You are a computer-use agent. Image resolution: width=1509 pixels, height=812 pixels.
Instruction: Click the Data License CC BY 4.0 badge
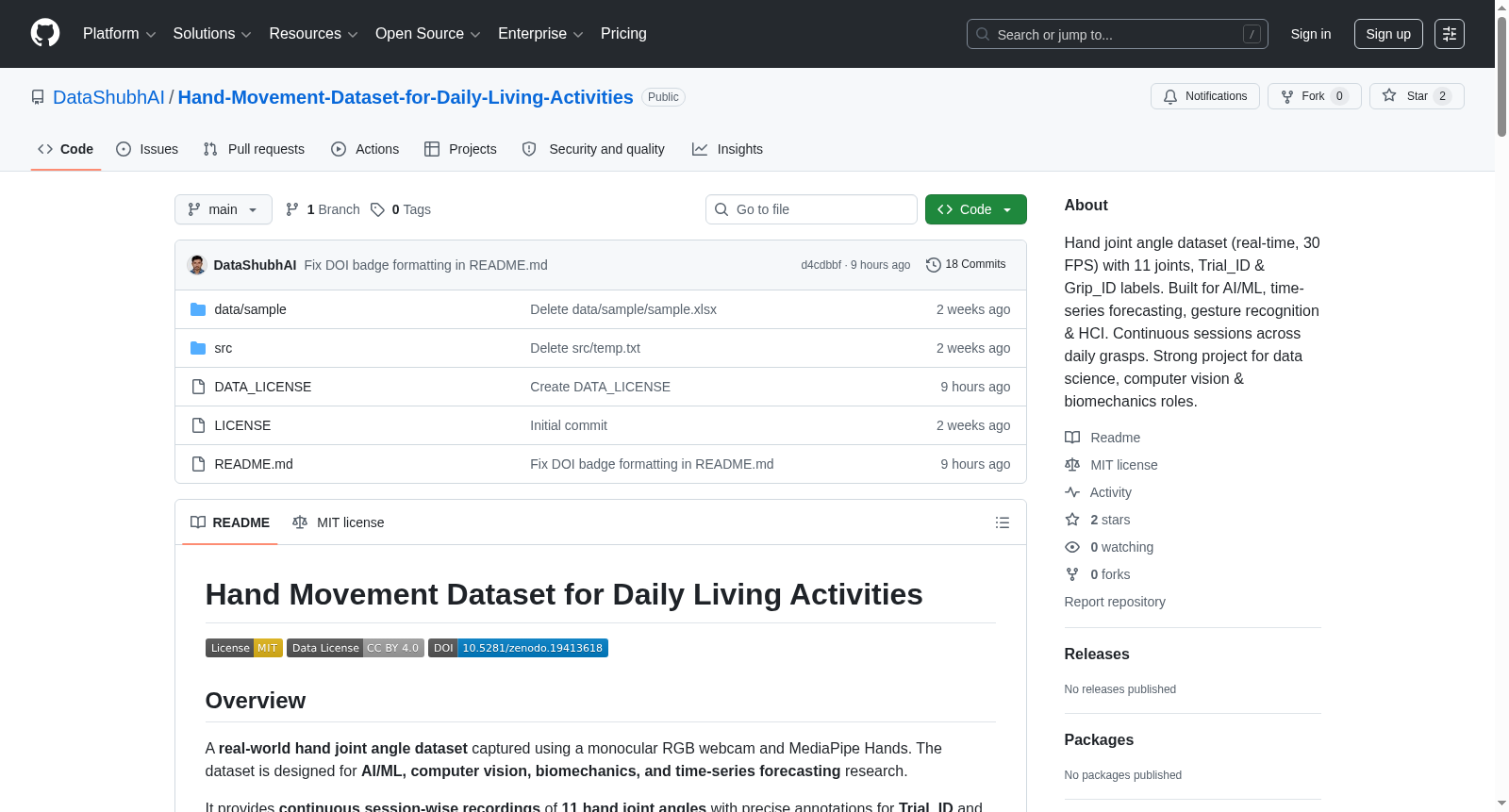pos(356,648)
